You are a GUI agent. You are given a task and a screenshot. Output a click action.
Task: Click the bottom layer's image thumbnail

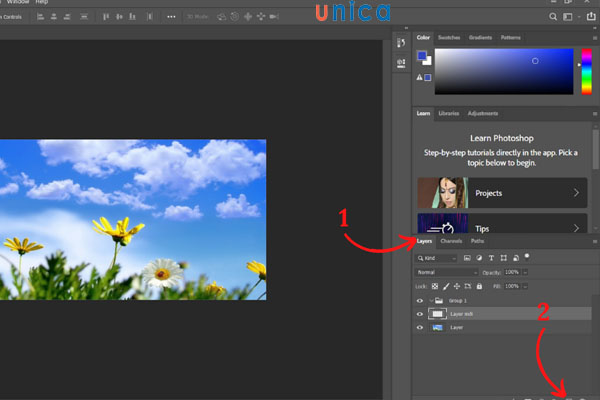tap(438, 327)
